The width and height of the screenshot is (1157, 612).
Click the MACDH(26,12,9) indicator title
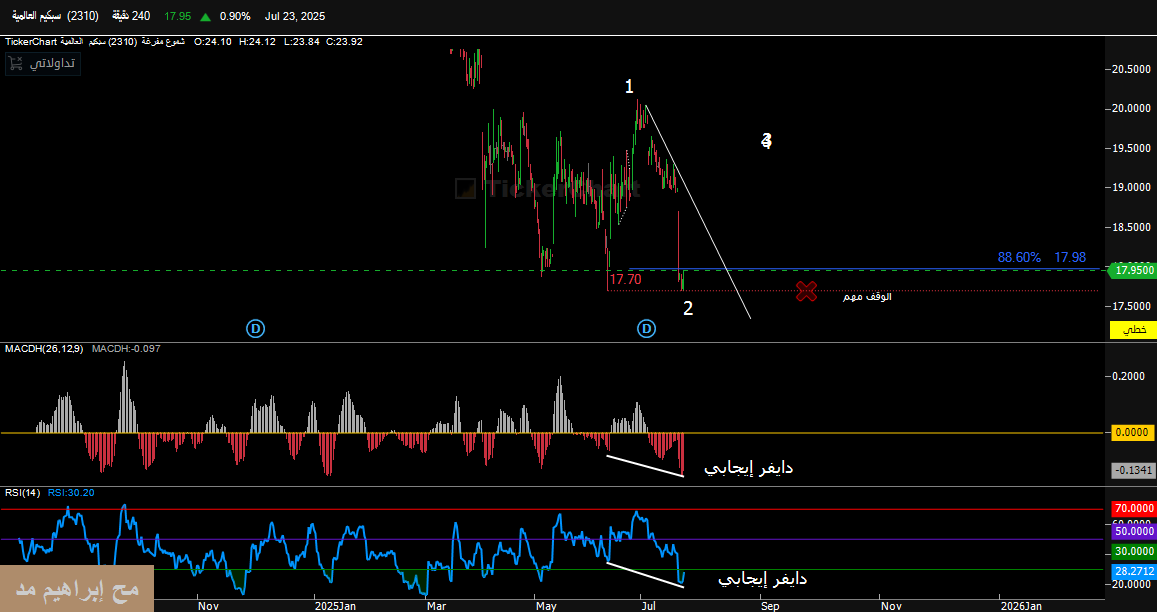[45, 348]
